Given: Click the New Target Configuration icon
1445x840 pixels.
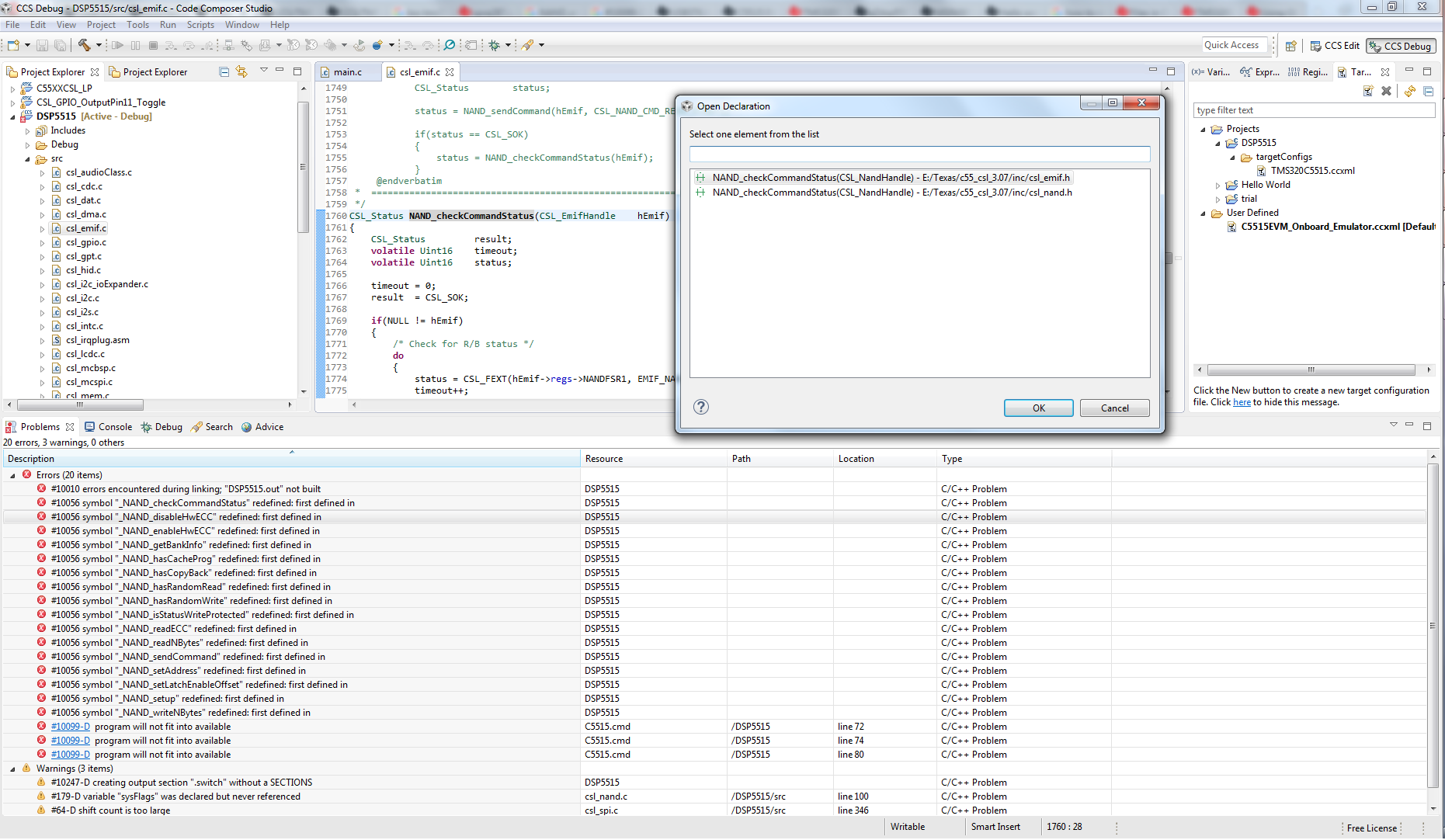Looking at the screenshot, I should click(1368, 92).
